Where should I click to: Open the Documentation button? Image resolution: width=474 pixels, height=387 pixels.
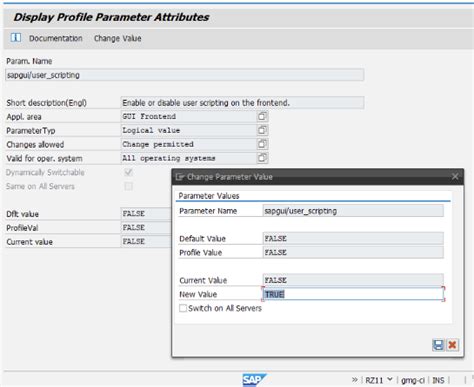tap(56, 38)
